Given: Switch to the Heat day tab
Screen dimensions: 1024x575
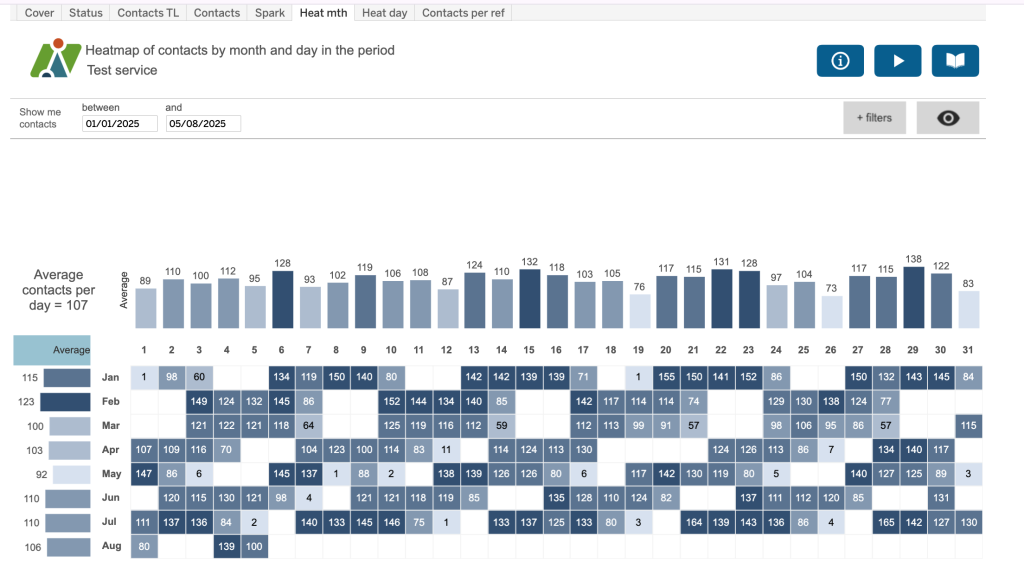Looking at the screenshot, I should point(384,13).
